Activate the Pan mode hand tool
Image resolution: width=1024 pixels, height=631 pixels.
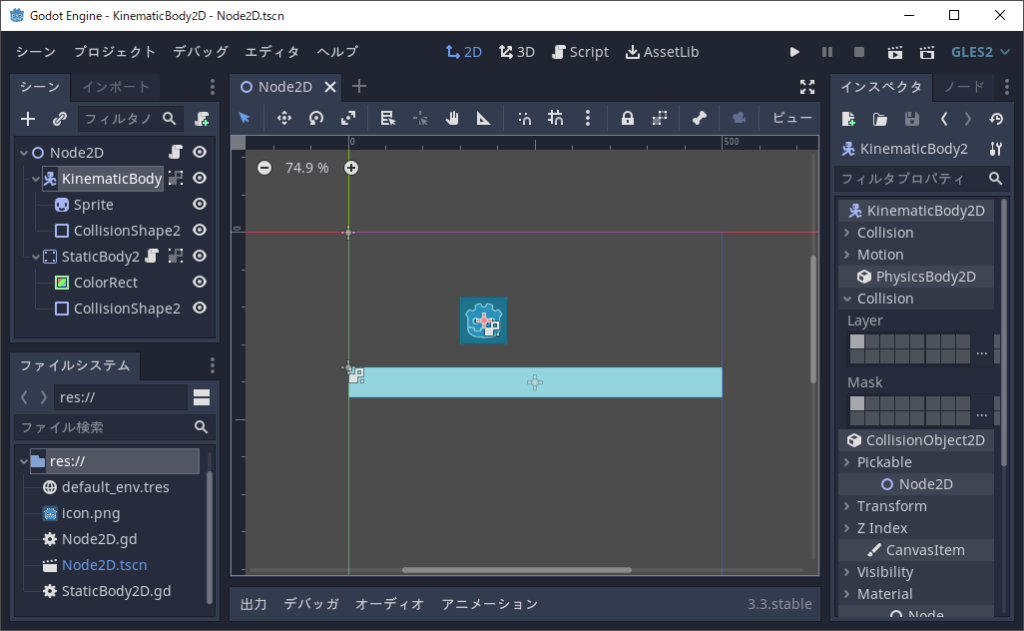tap(452, 118)
